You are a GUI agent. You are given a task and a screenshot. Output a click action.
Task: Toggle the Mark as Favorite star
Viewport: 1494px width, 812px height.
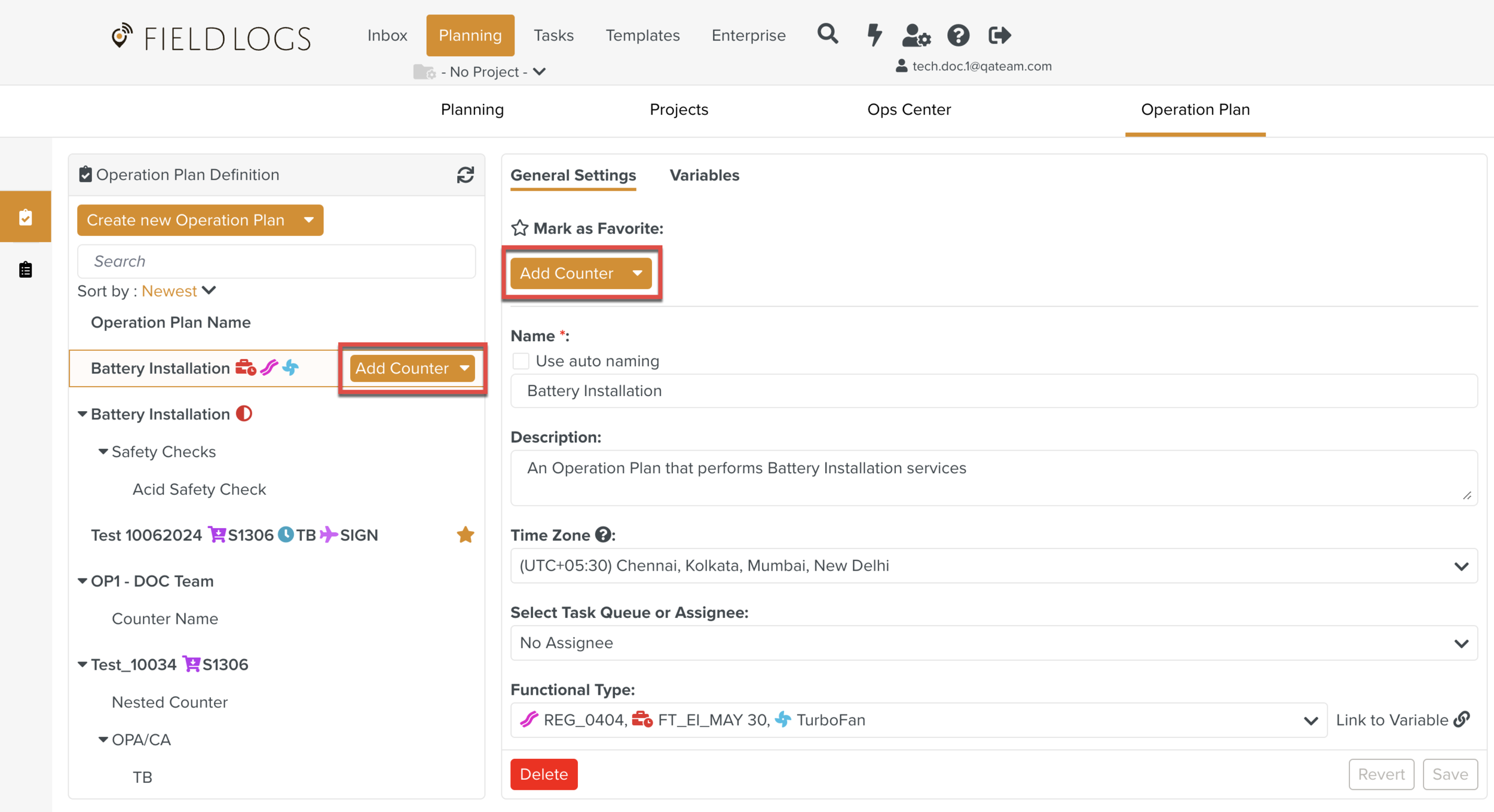coord(519,228)
